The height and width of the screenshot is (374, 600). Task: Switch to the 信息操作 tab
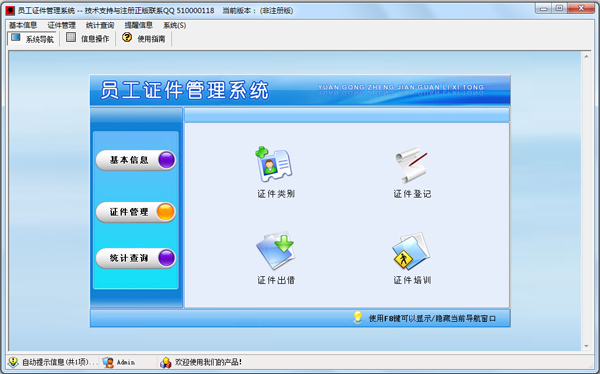tap(88, 39)
